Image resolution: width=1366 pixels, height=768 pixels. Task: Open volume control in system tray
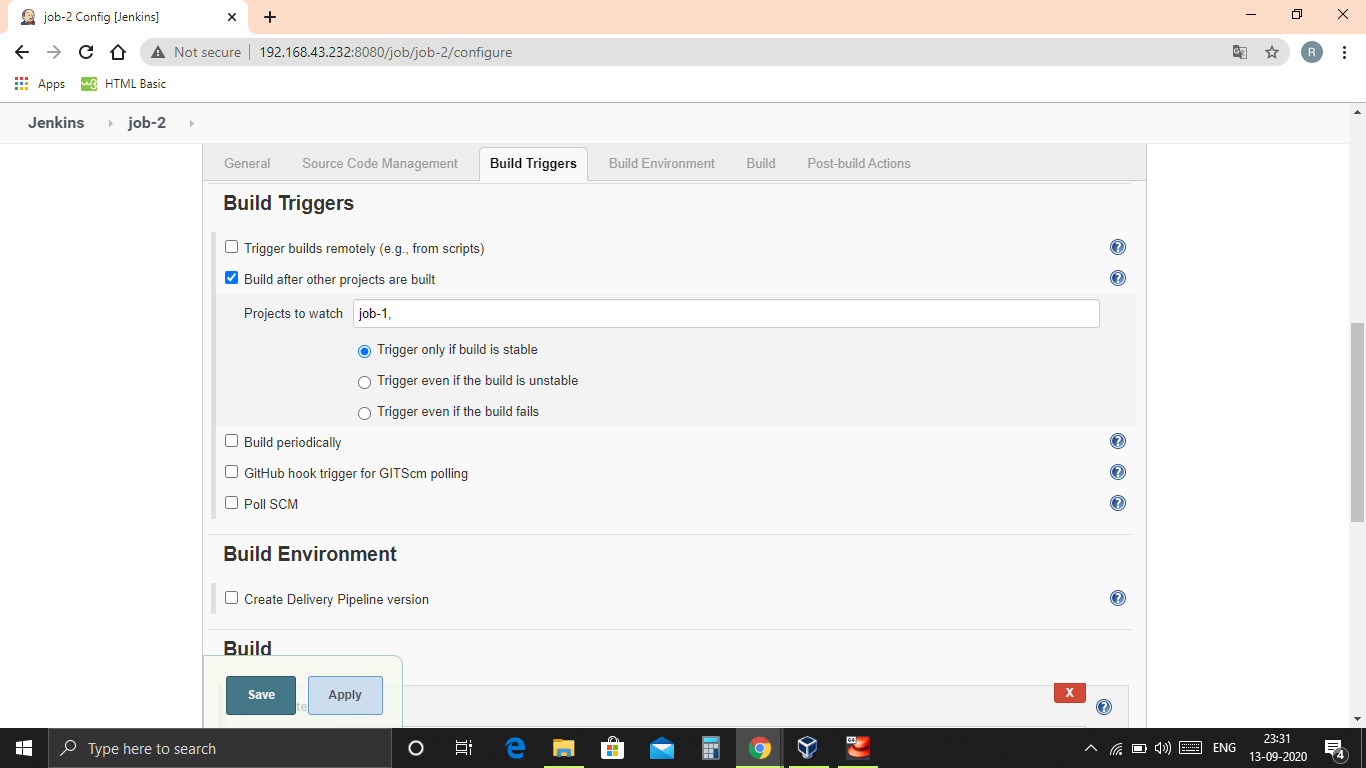[x=1162, y=748]
